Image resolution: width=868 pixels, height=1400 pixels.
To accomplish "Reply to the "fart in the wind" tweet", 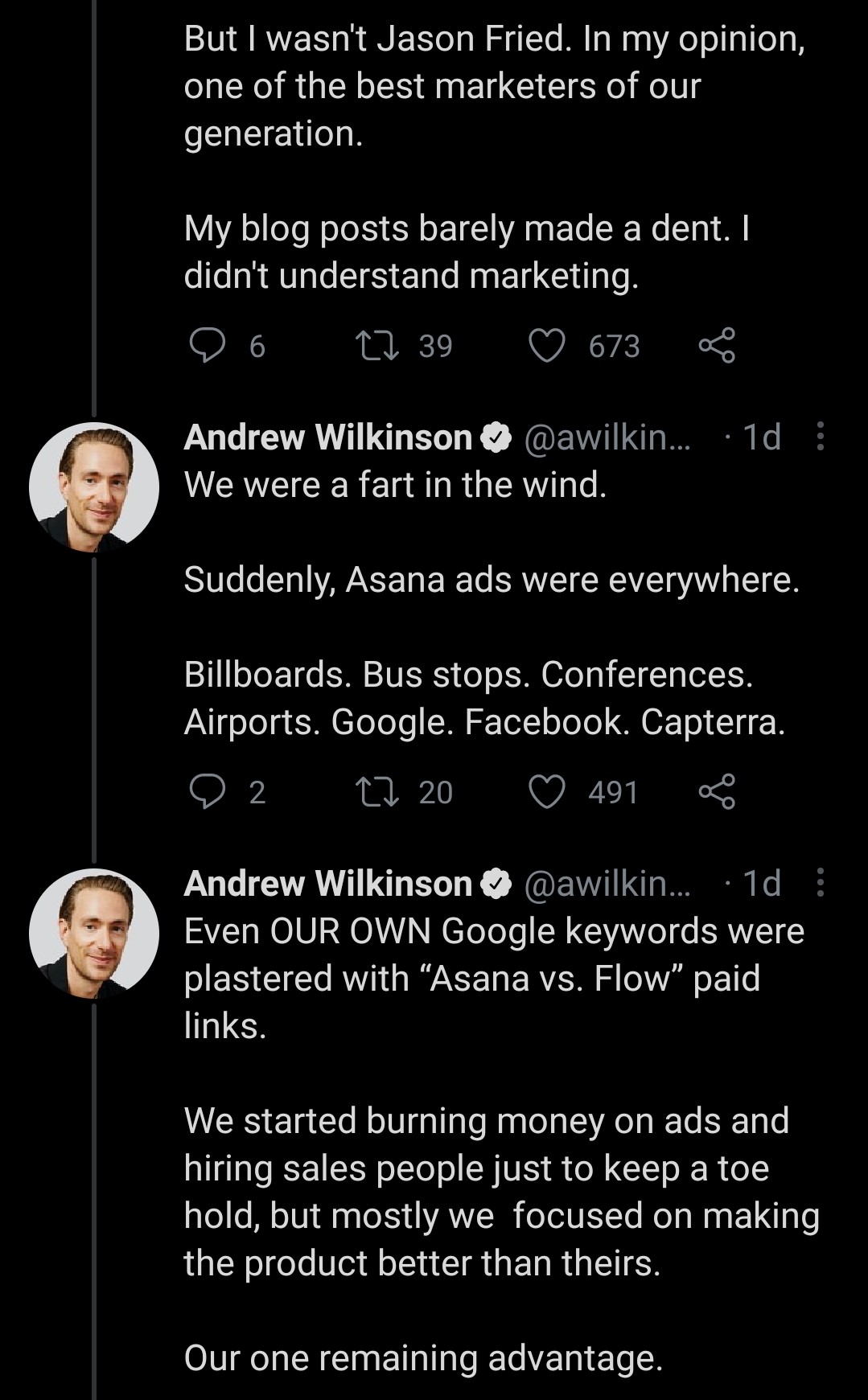I will 207,792.
